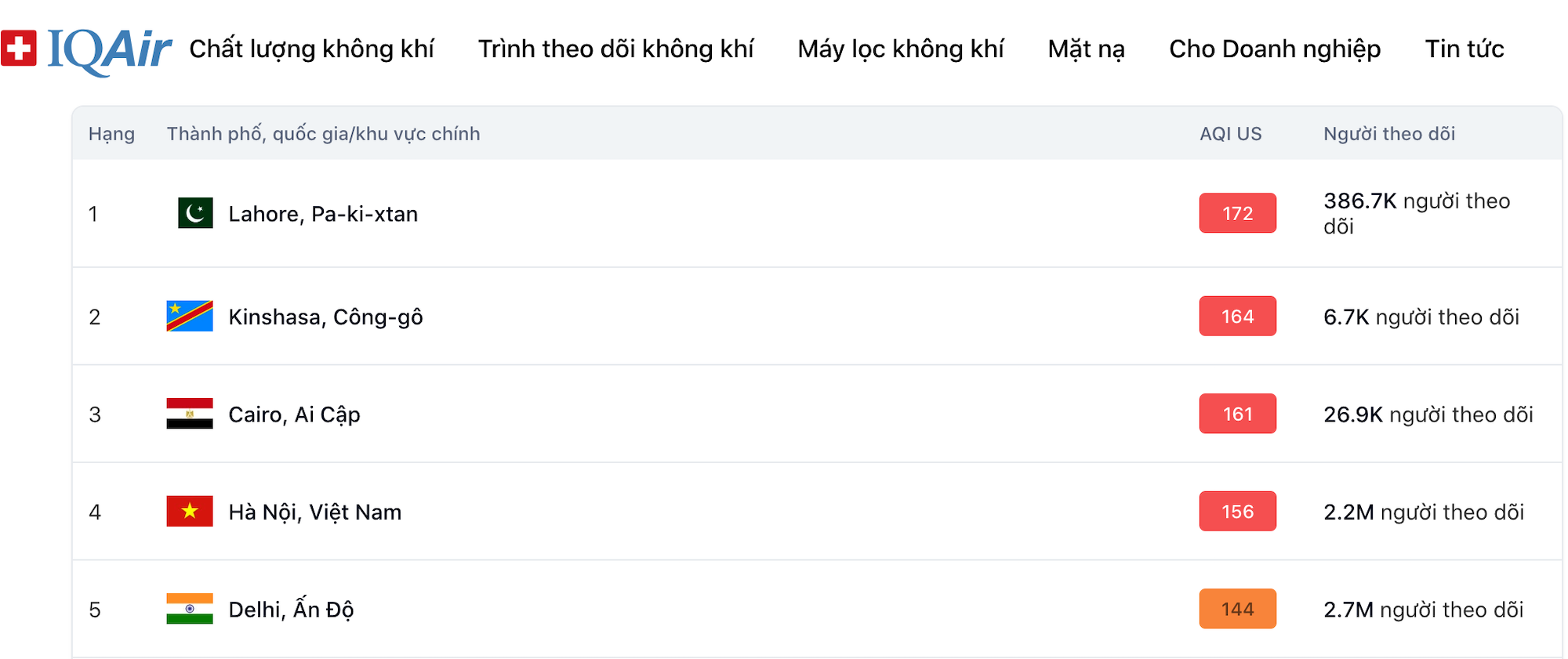
Task: Click the IQAir logo
Action: pyautogui.click(x=86, y=50)
